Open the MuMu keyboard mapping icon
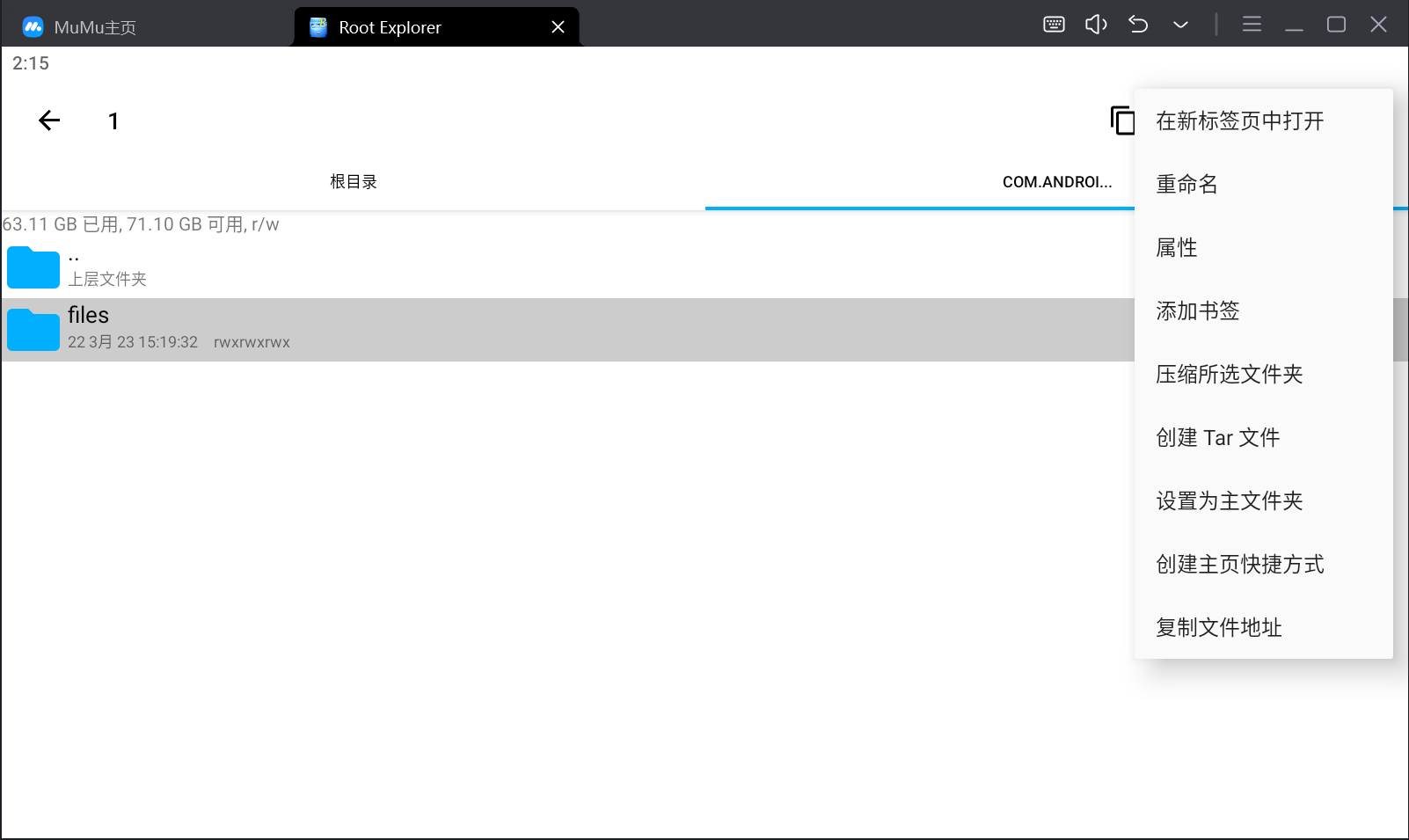Screen dimensions: 1409x840 click(x=1054, y=25)
